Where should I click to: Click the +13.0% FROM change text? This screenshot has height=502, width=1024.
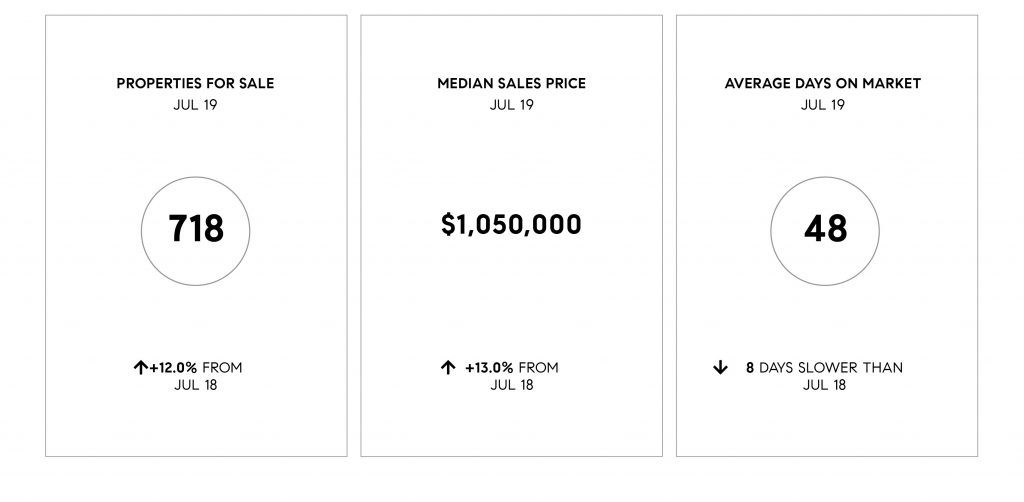click(512, 368)
